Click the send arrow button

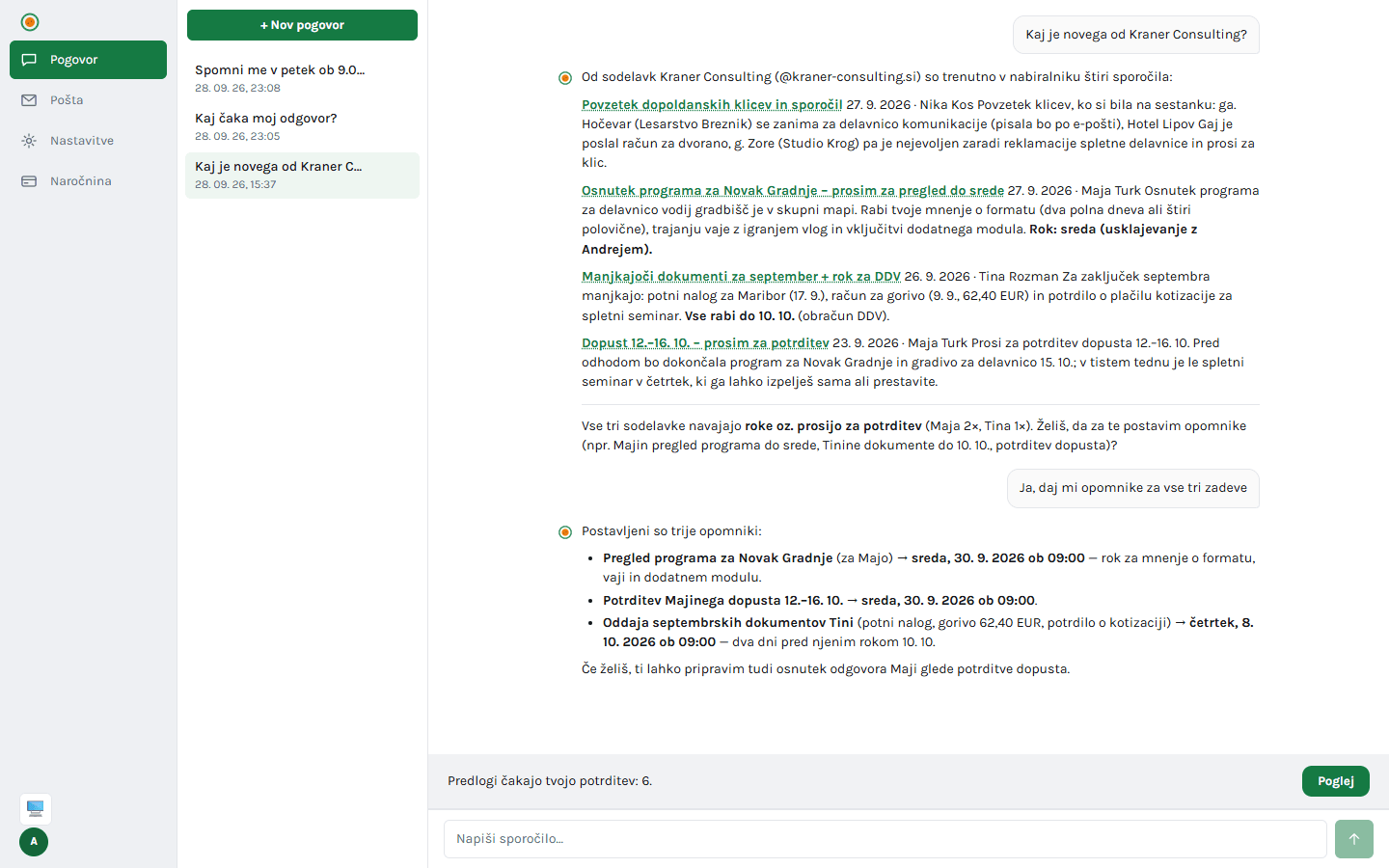coord(1354,839)
